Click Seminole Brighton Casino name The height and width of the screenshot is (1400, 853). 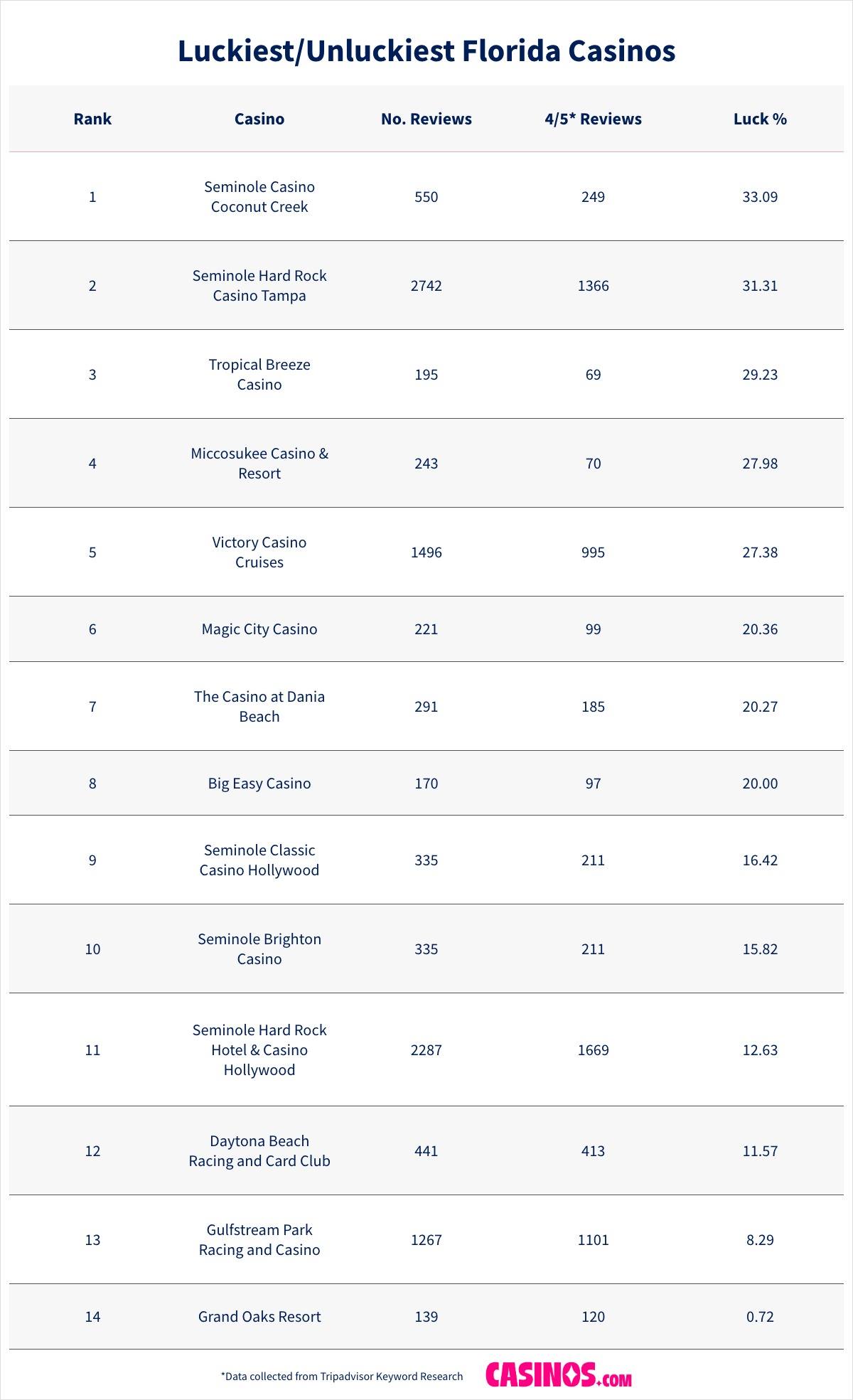point(259,949)
